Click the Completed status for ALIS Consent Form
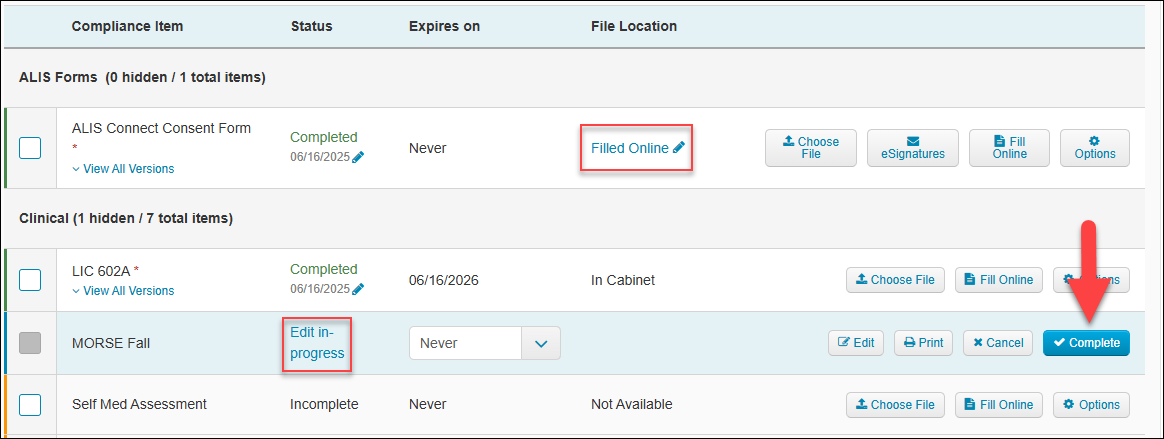The image size is (1164, 439). (x=324, y=137)
